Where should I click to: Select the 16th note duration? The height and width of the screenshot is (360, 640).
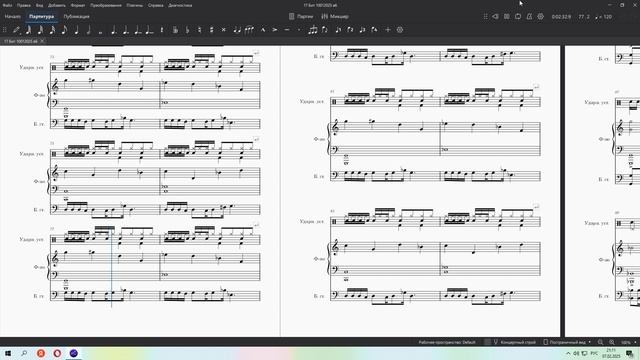(x=53, y=30)
